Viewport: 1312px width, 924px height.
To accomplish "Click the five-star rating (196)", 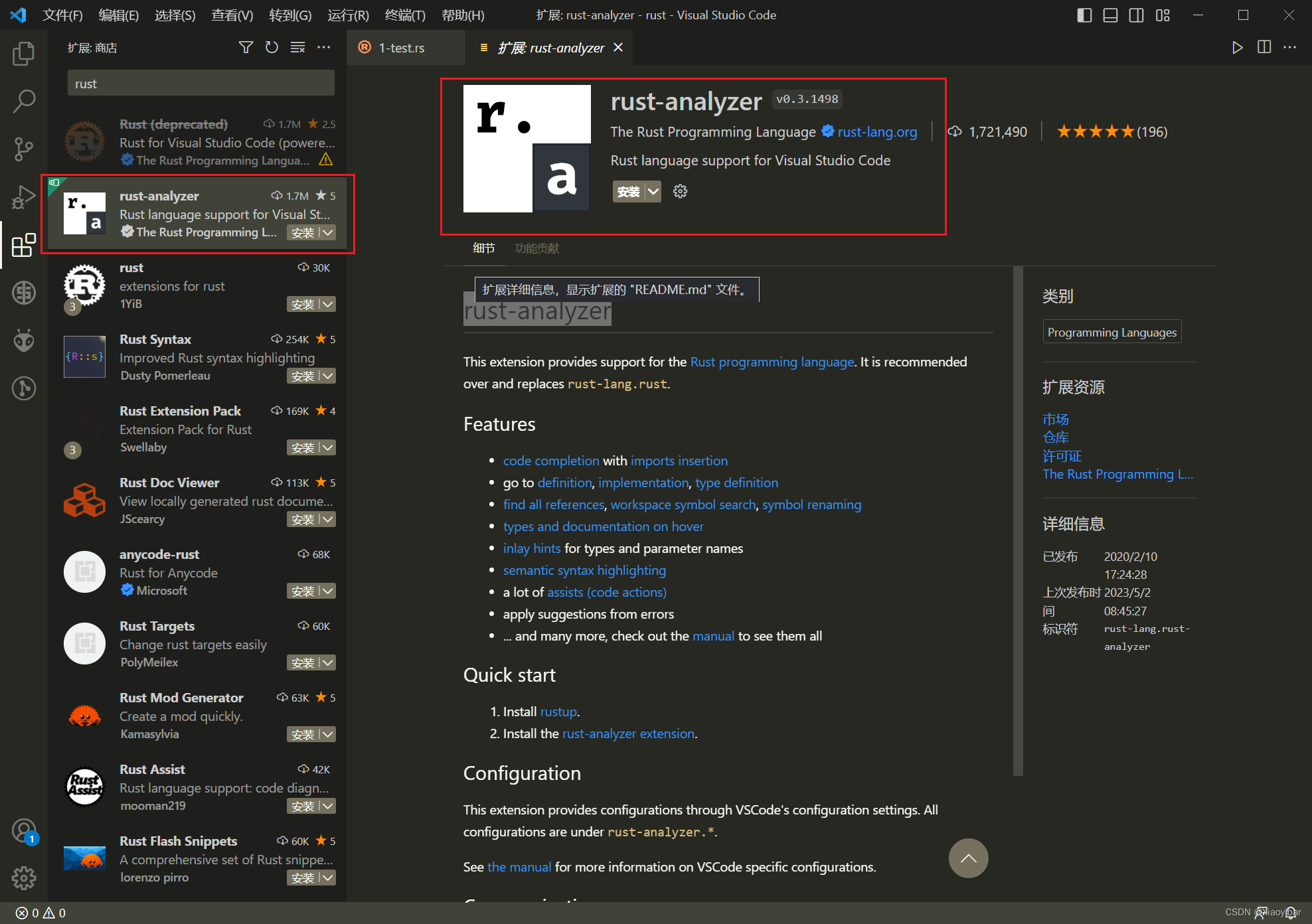I will tap(1111, 131).
